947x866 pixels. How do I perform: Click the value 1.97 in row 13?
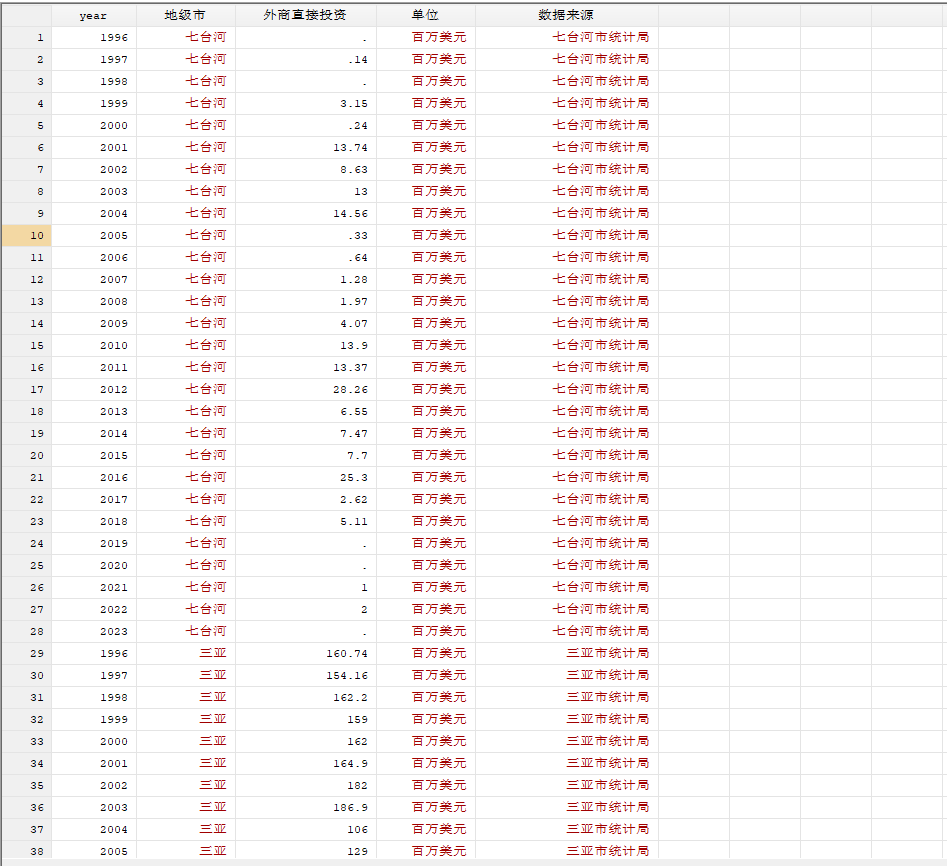354,301
